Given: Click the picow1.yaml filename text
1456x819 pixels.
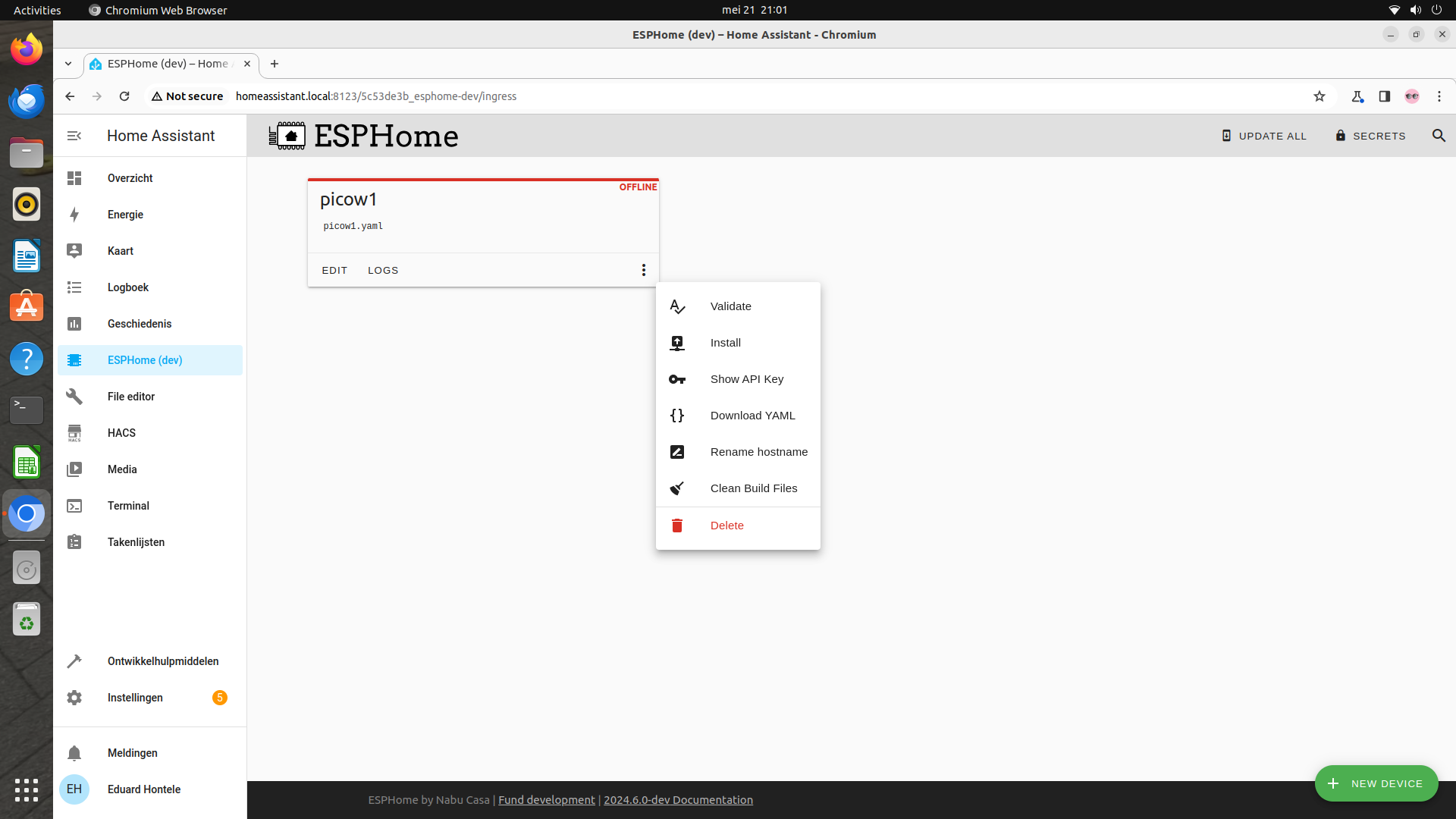Looking at the screenshot, I should pos(353,226).
